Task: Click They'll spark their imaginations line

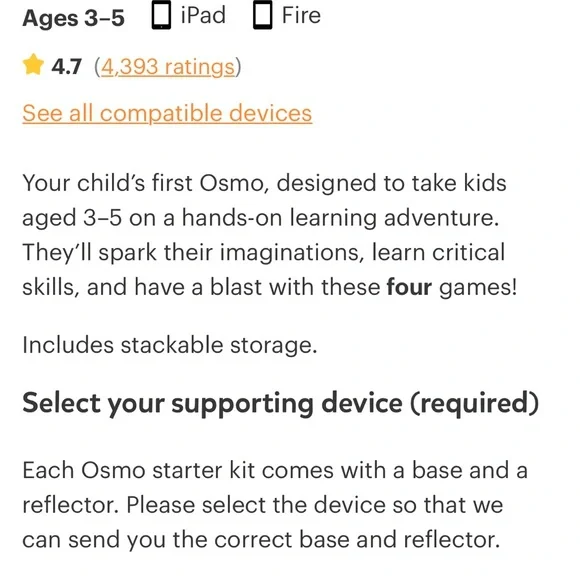Action: pos(263,253)
